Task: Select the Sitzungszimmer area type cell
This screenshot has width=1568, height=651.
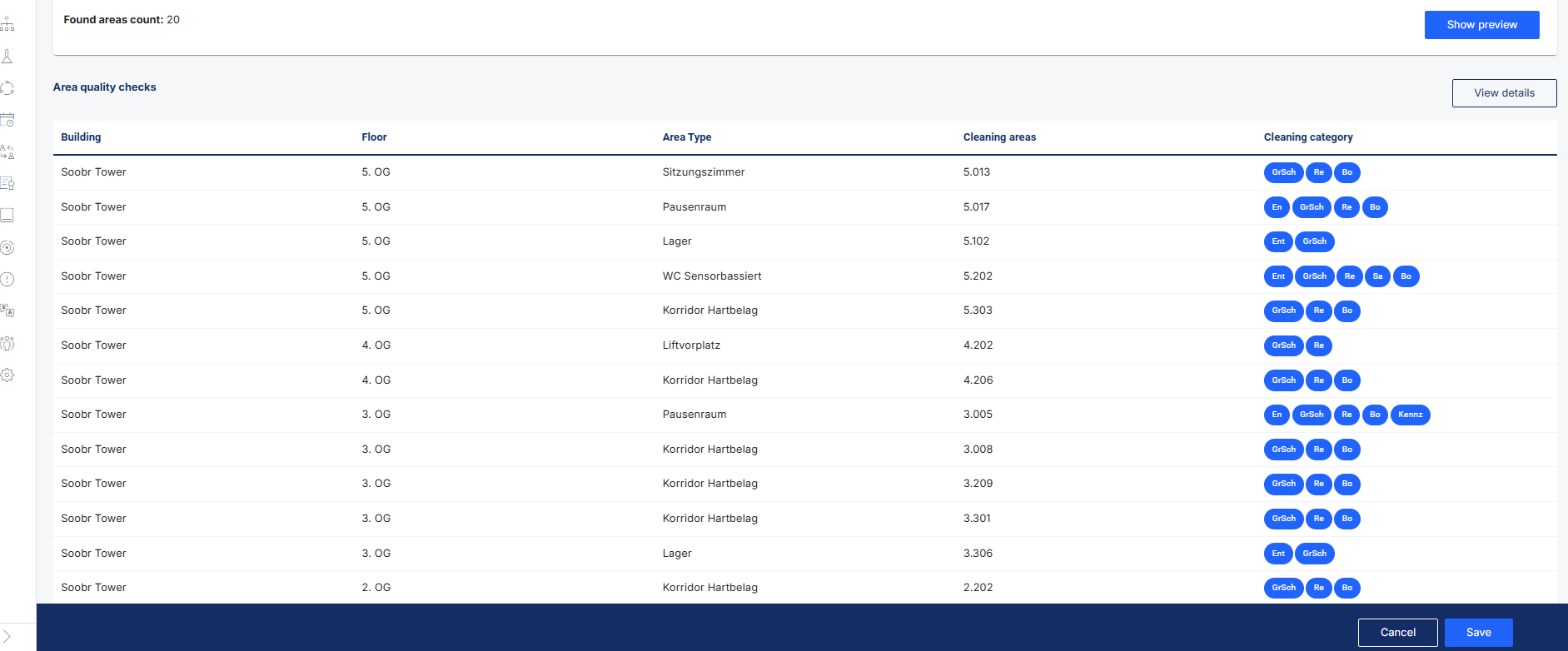Action: [x=704, y=172]
